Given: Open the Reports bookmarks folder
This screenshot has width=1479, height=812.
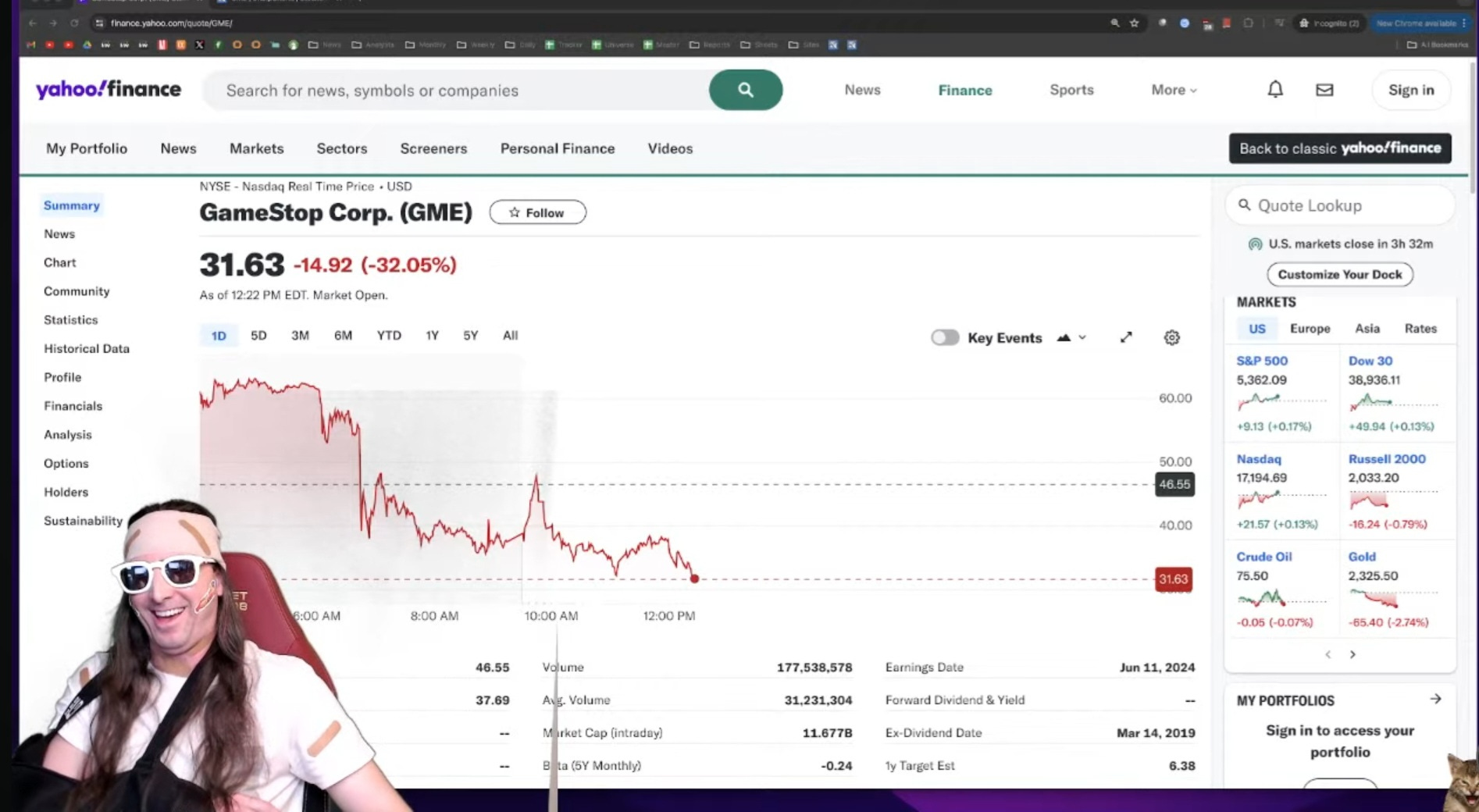Looking at the screenshot, I should [711, 45].
